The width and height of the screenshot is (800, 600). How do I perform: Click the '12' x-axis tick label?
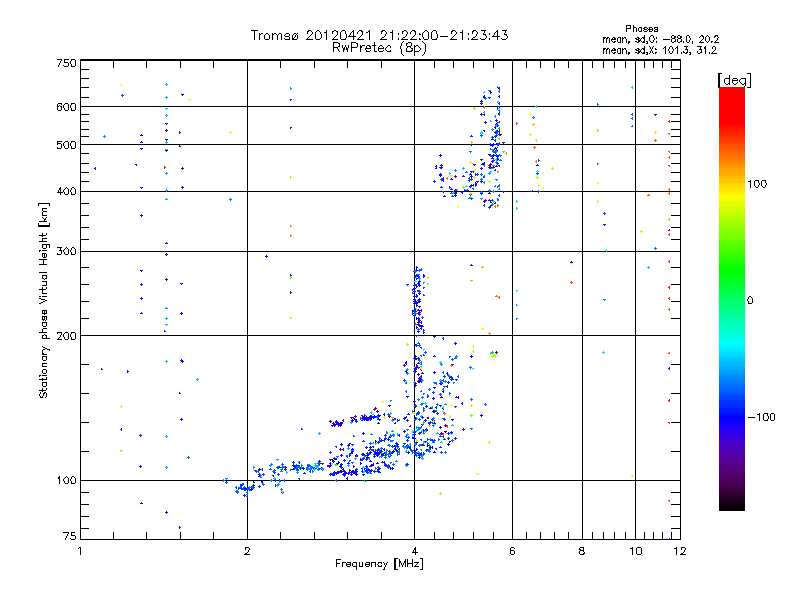[680, 551]
